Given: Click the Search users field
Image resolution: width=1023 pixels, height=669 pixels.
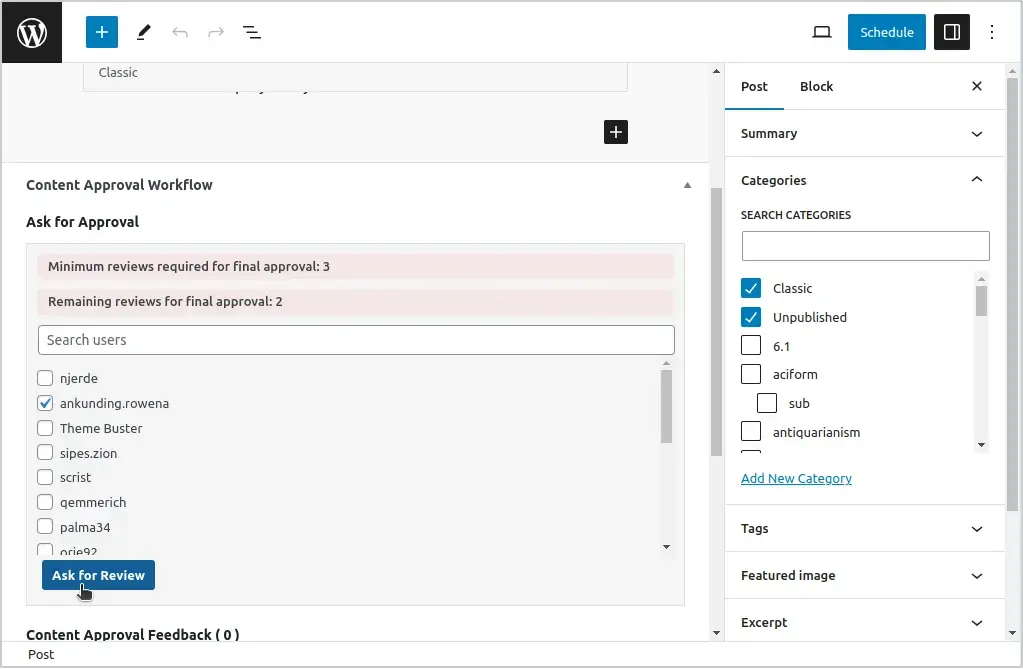Looking at the screenshot, I should click(356, 340).
